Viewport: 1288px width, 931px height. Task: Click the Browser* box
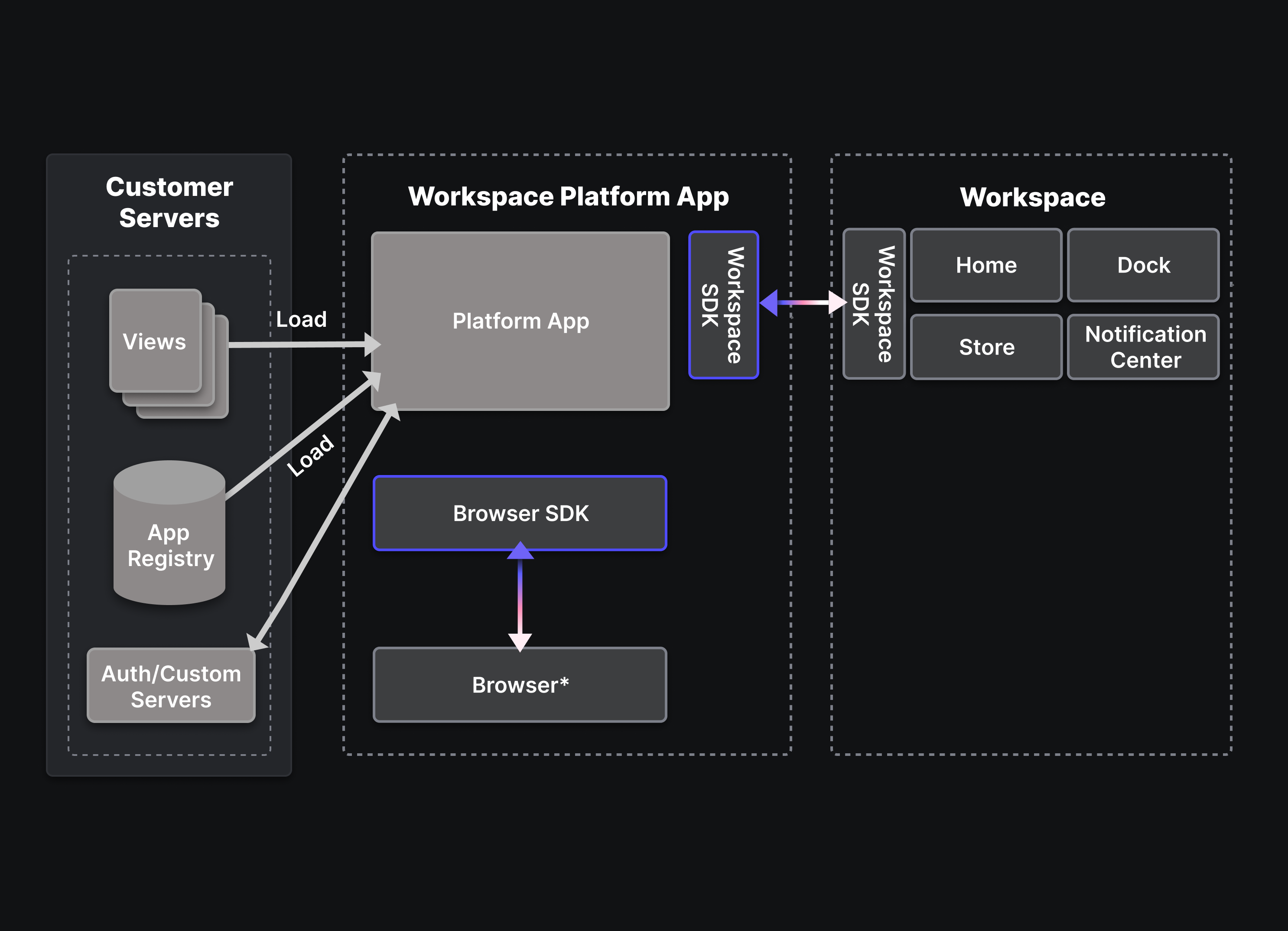(520, 685)
